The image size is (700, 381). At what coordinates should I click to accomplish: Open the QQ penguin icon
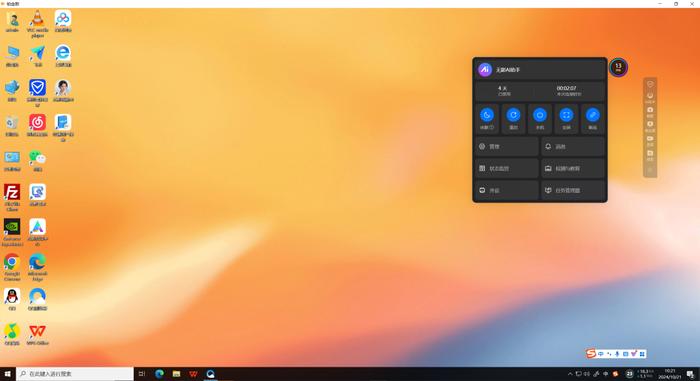(x=12, y=299)
